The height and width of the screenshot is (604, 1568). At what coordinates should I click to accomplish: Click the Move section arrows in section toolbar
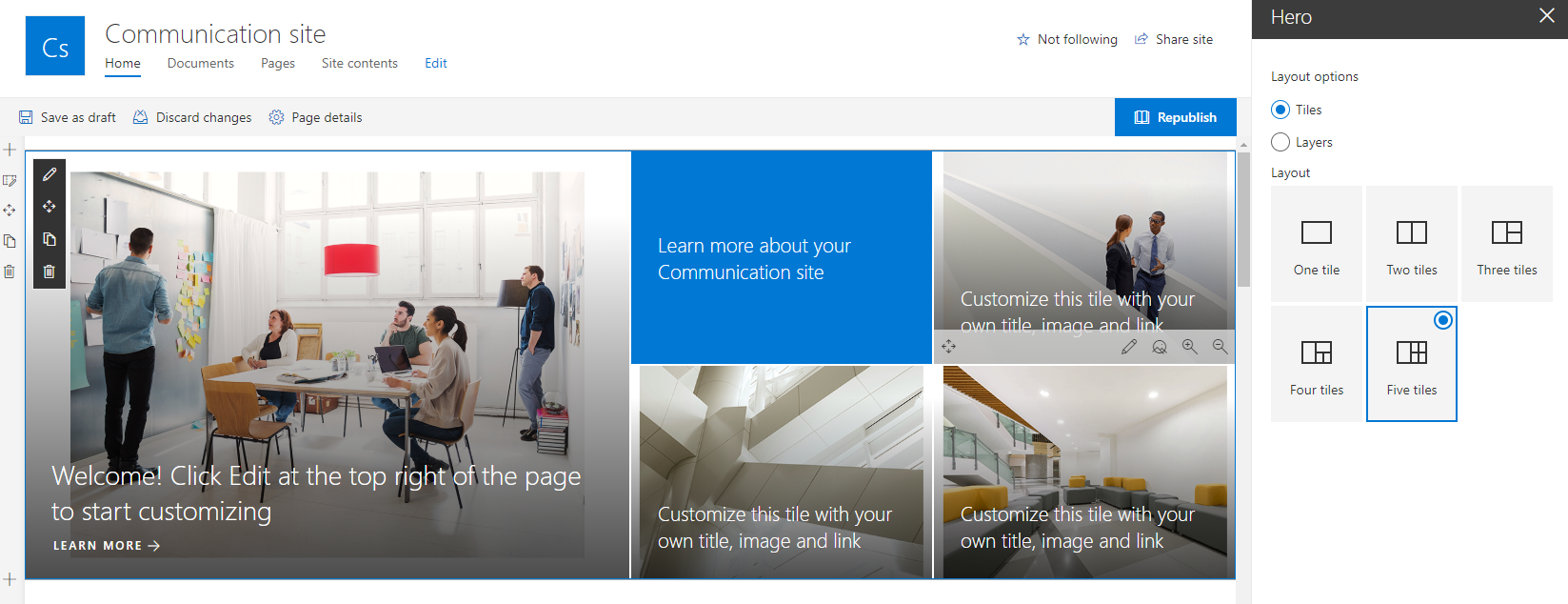(x=10, y=210)
